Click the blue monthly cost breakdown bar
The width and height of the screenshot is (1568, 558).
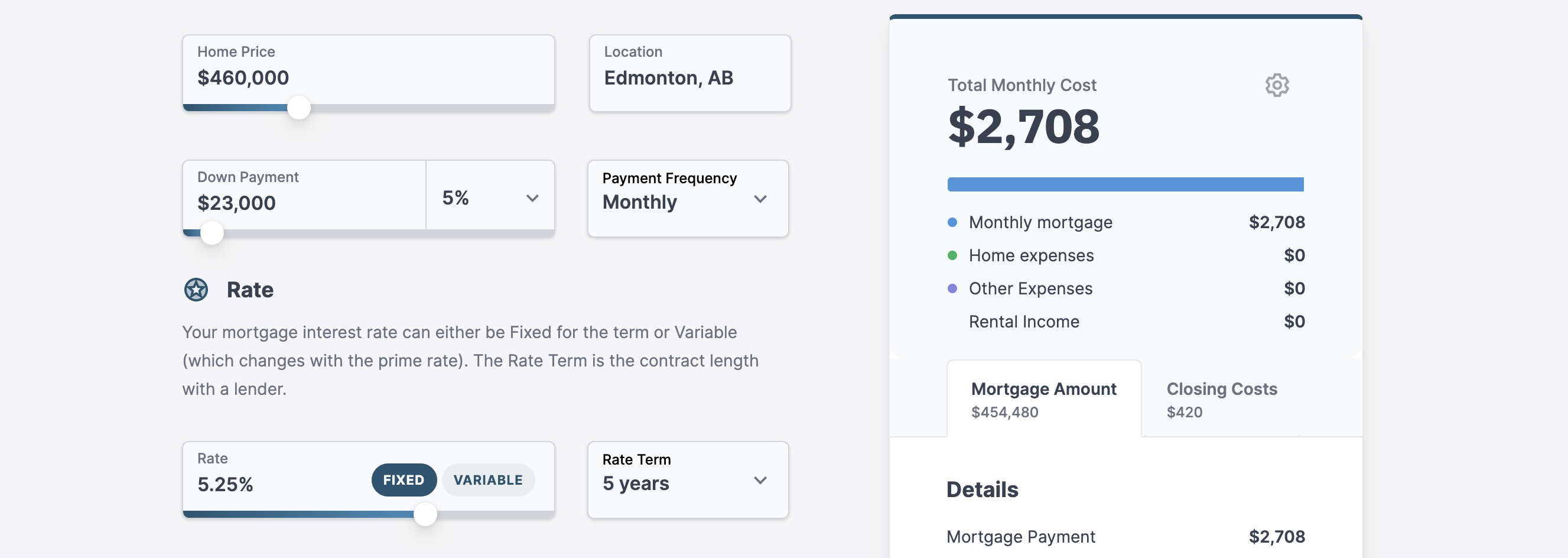[x=1125, y=184]
